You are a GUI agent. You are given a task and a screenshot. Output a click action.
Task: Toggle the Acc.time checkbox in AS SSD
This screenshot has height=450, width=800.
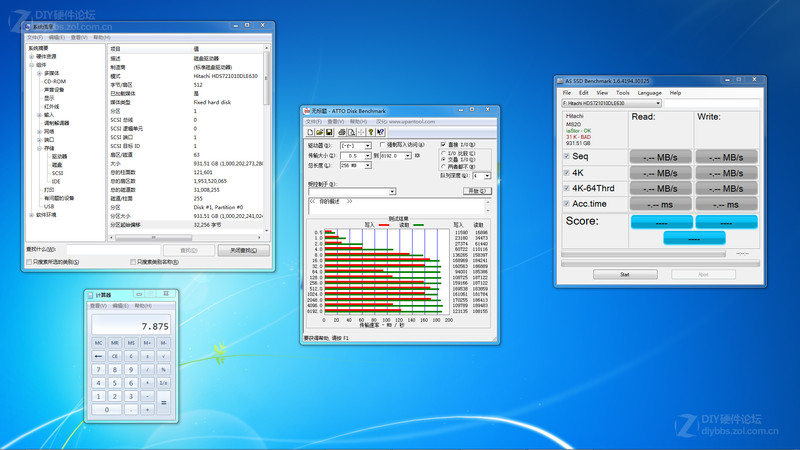click(566, 204)
